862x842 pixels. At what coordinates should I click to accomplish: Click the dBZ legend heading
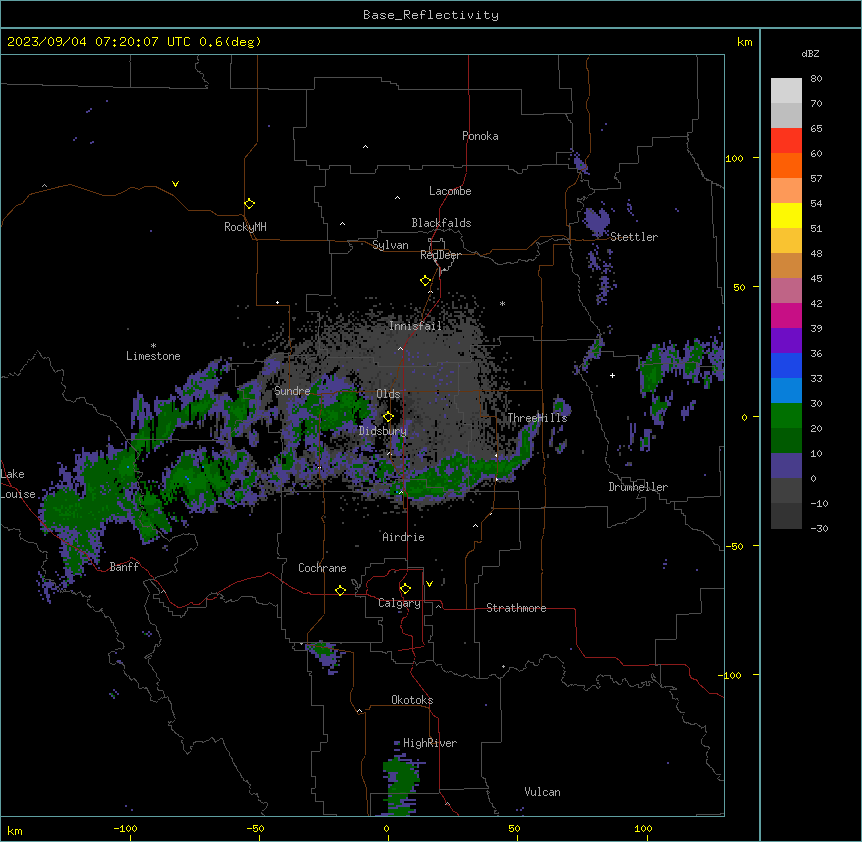[810, 53]
